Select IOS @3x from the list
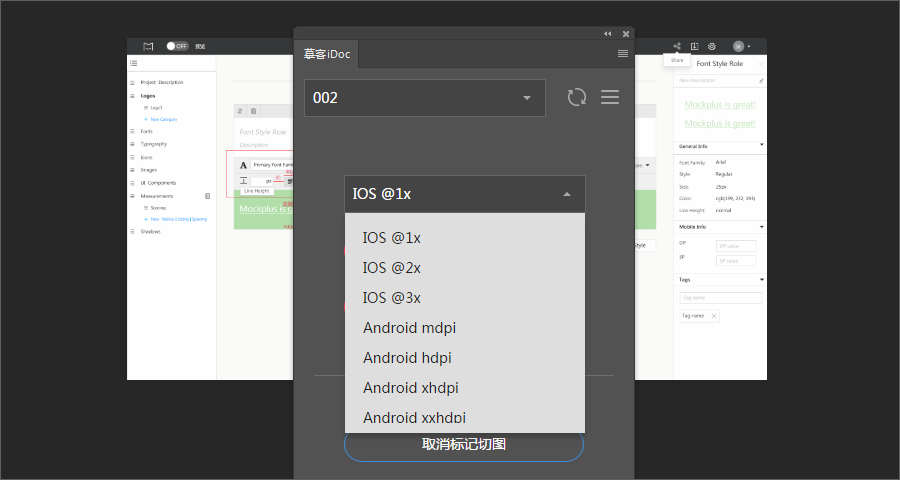 point(391,297)
